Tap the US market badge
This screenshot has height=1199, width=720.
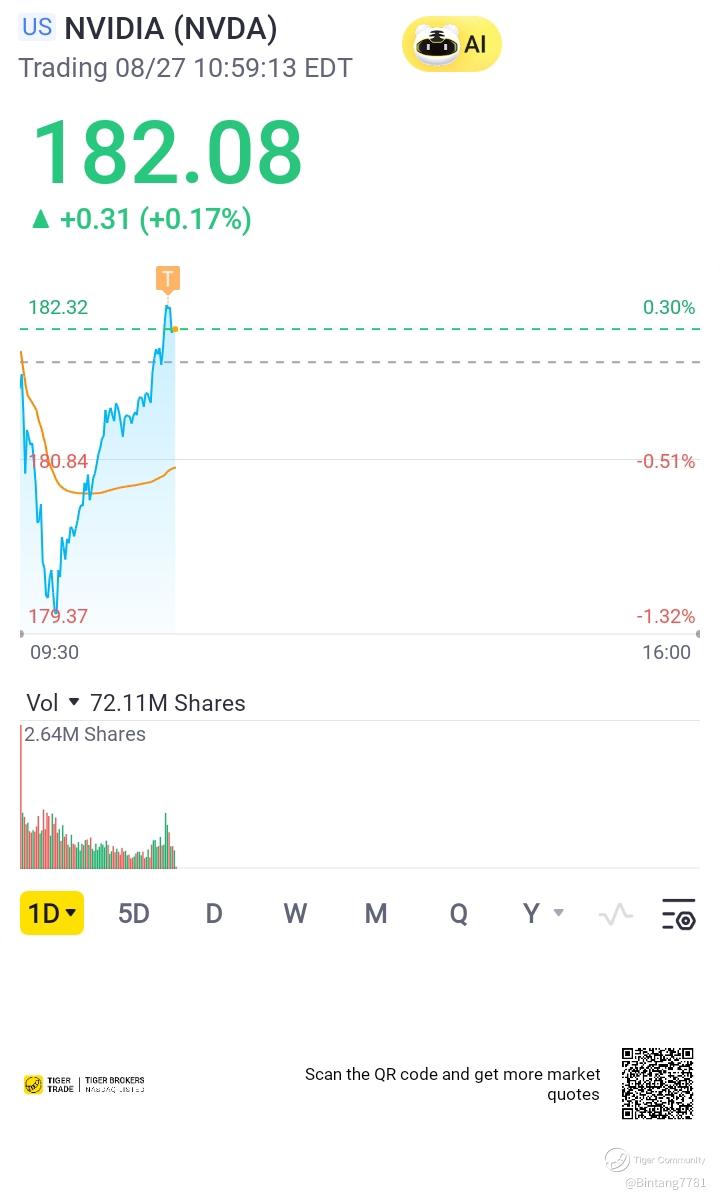coord(37,27)
